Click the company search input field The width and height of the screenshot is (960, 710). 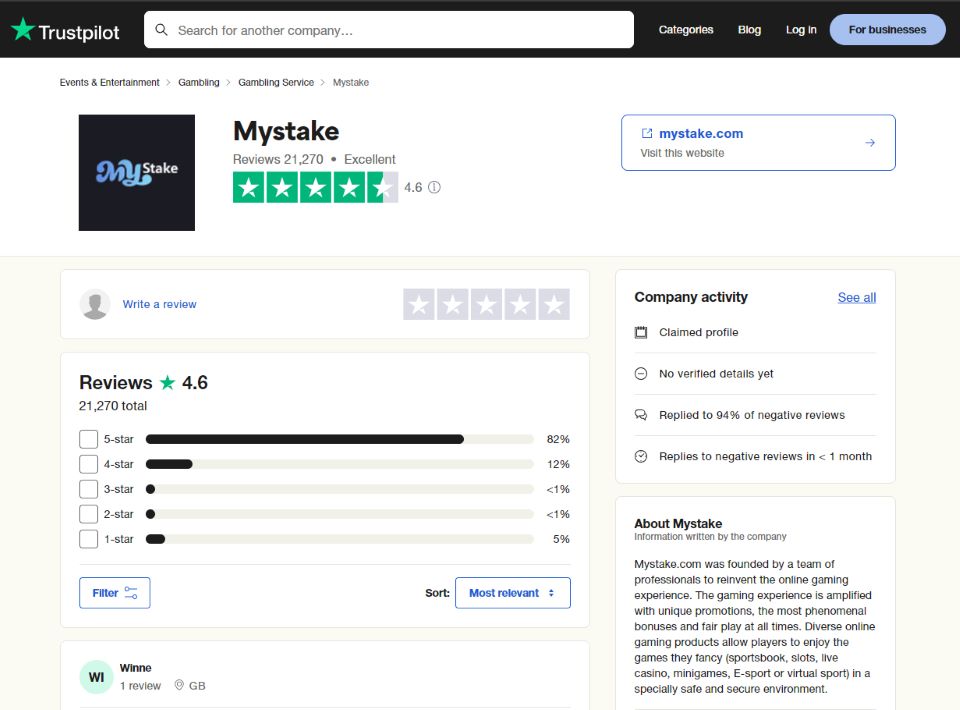[390, 30]
